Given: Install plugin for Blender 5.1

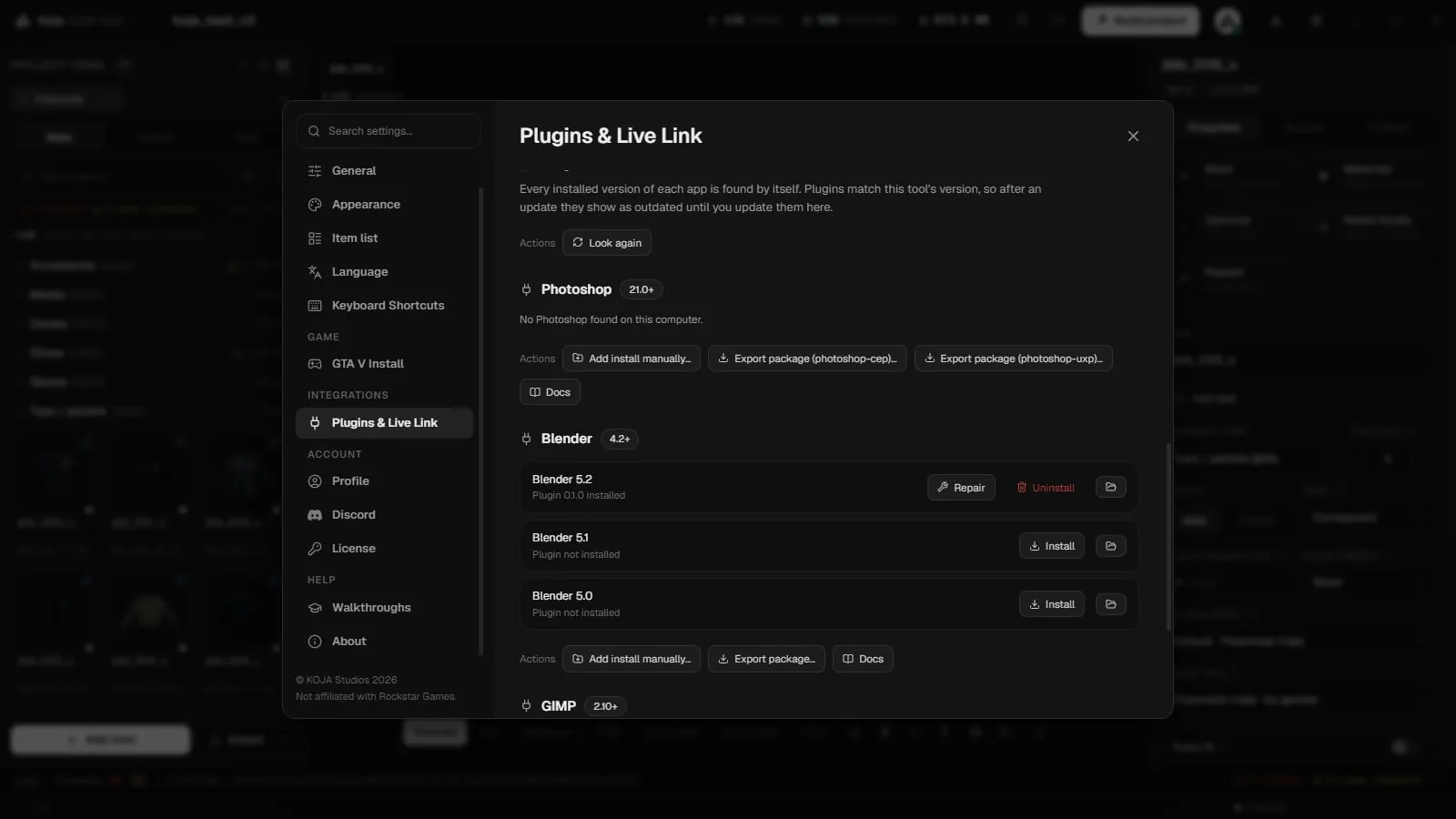Looking at the screenshot, I should pos(1052,546).
